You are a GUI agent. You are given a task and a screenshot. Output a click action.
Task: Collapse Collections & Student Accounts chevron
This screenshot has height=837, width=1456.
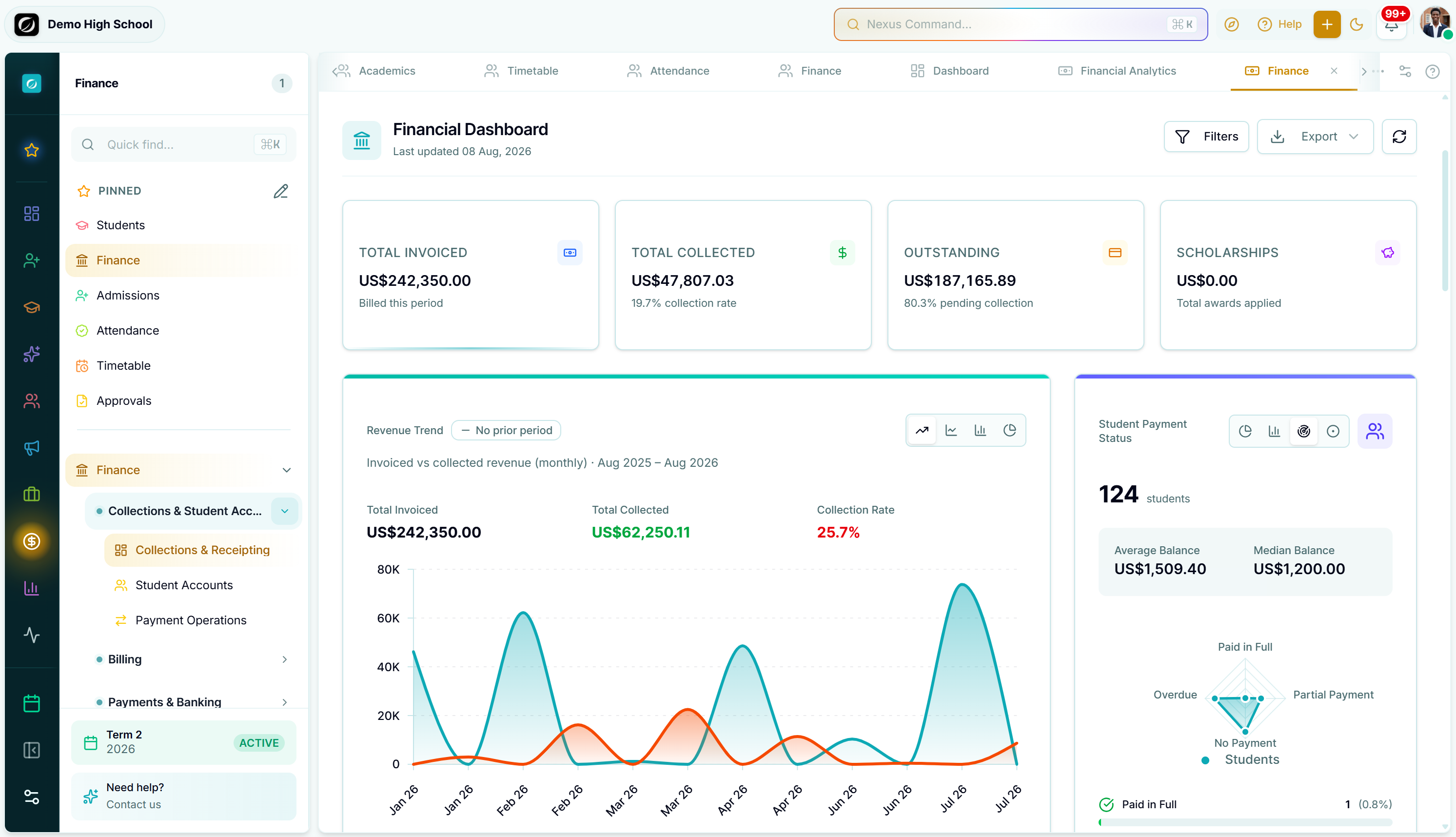pos(284,511)
